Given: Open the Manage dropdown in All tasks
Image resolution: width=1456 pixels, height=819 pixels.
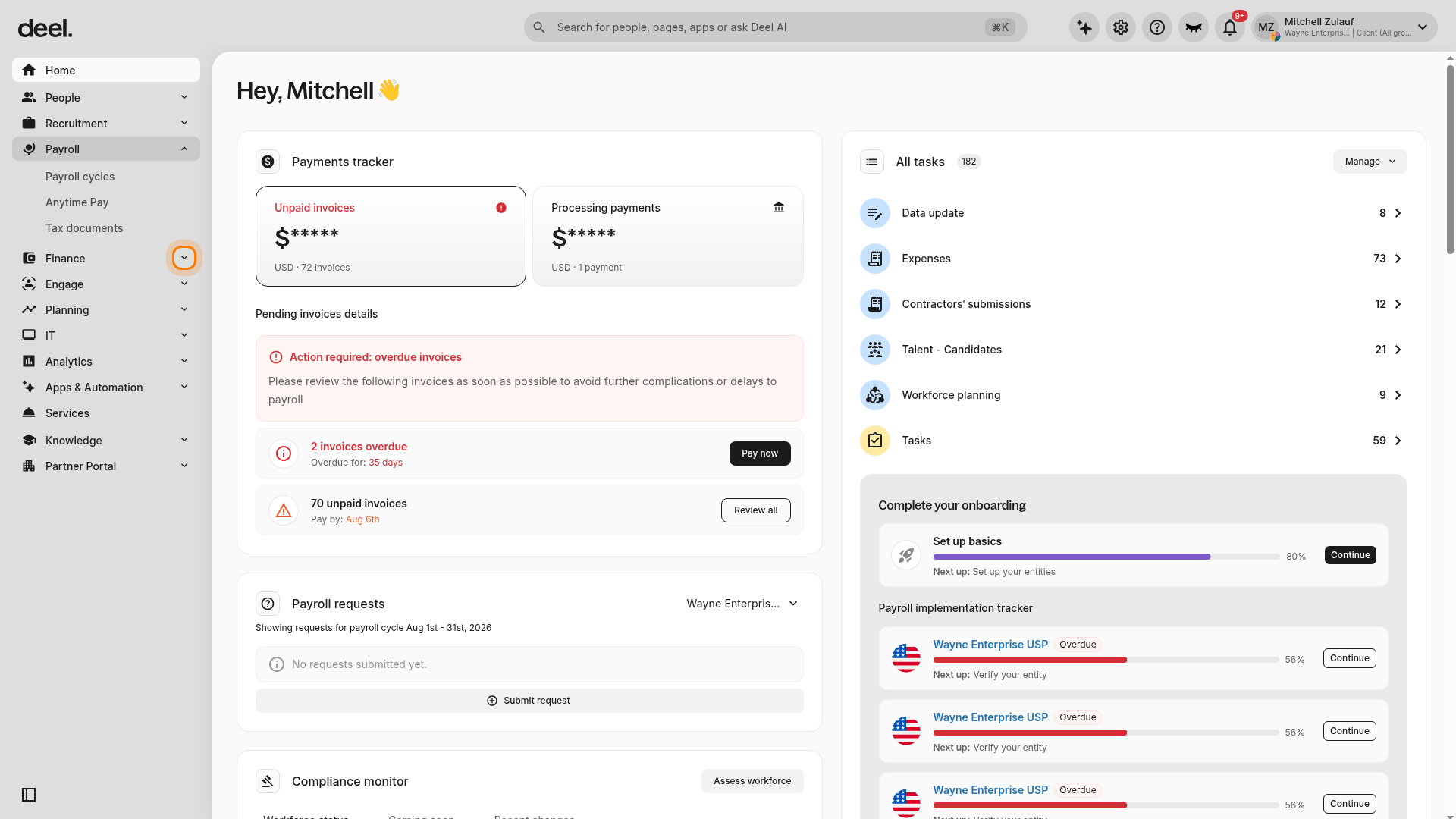Looking at the screenshot, I should click(1370, 162).
